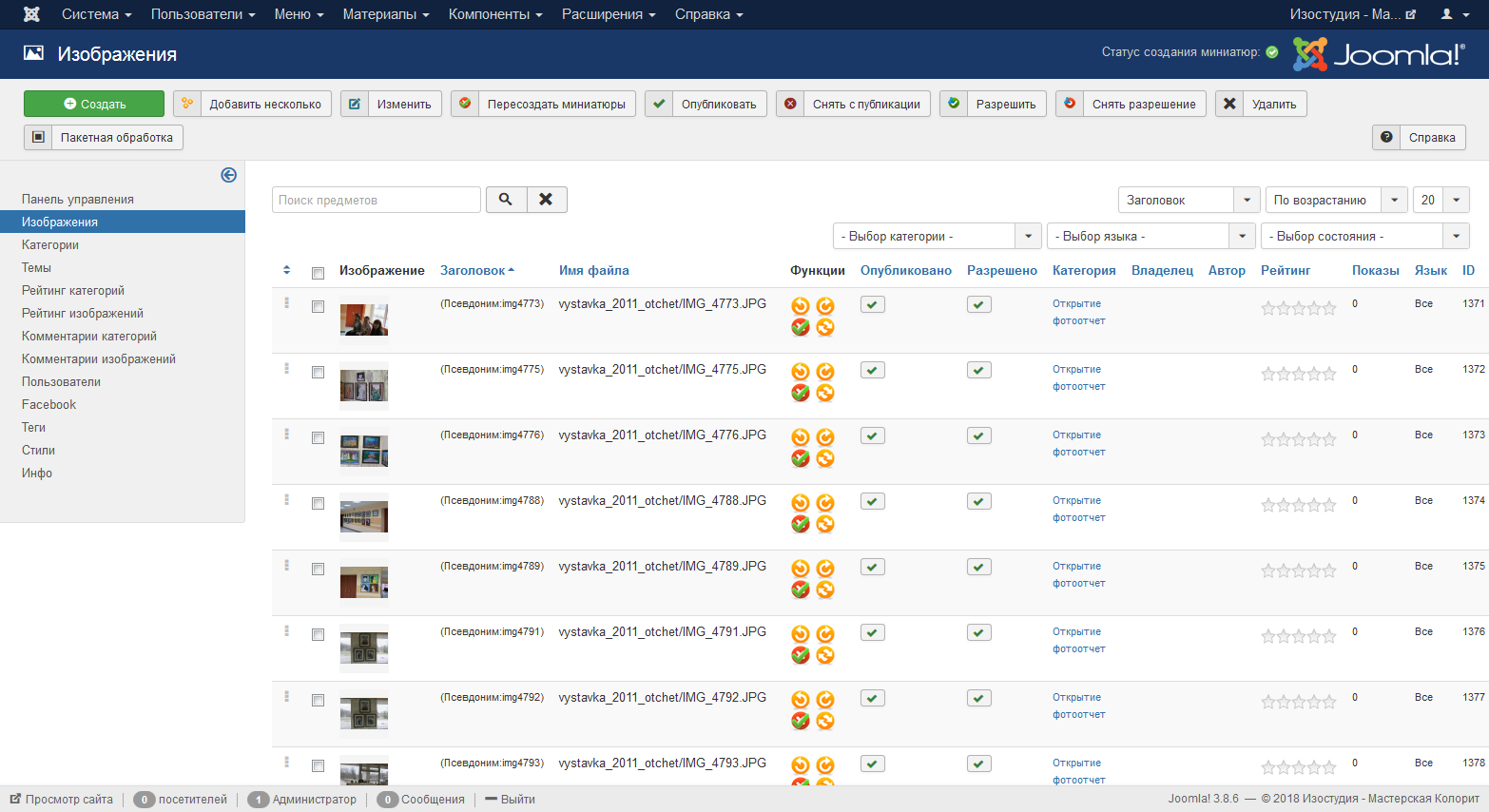Click the IMG_4789.JPG thumbnail image
Image resolution: width=1489 pixels, height=812 pixels.
363,583
